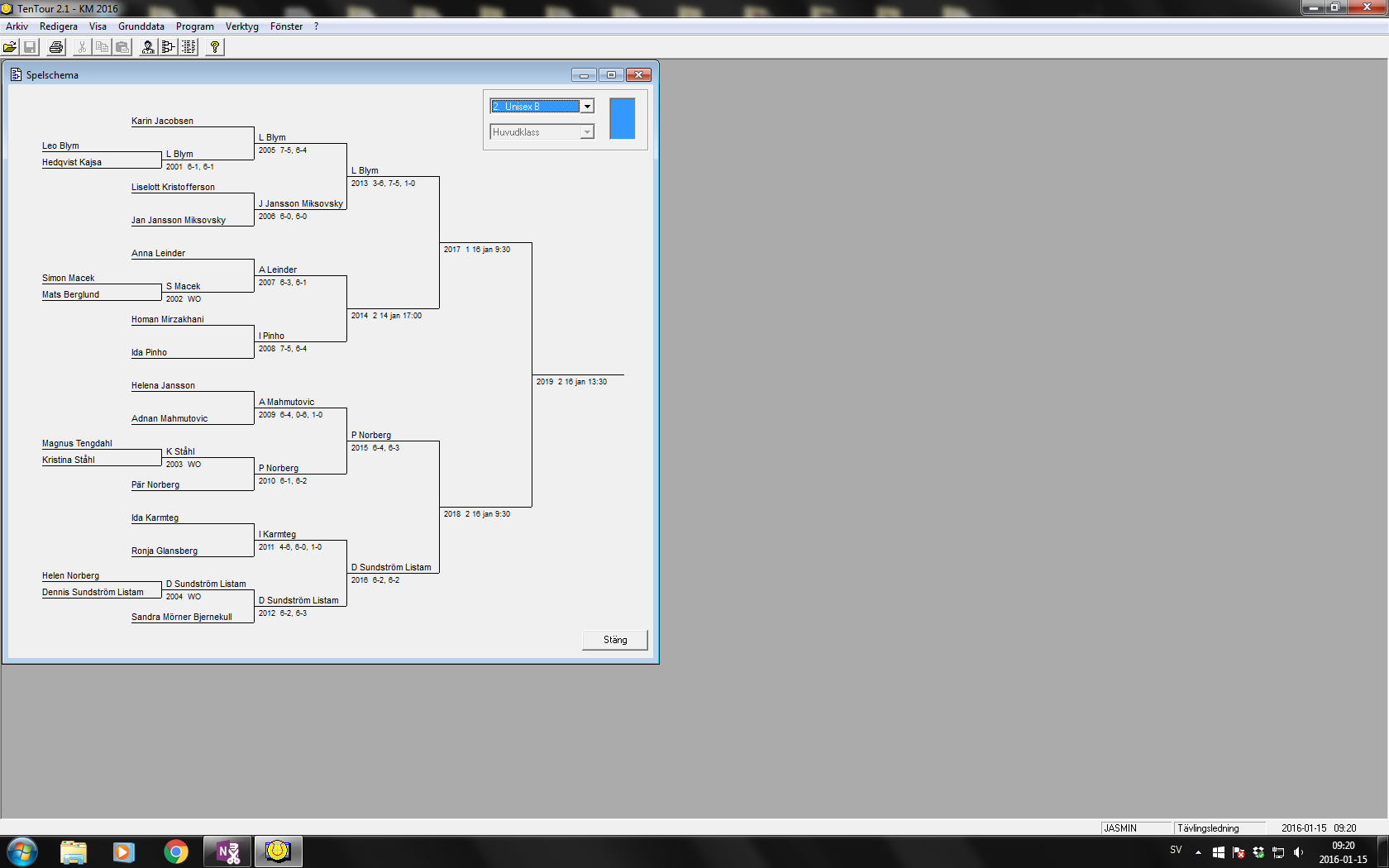The width and height of the screenshot is (1389, 868).
Task: Click the open folder toolbar icon
Action: point(10,47)
